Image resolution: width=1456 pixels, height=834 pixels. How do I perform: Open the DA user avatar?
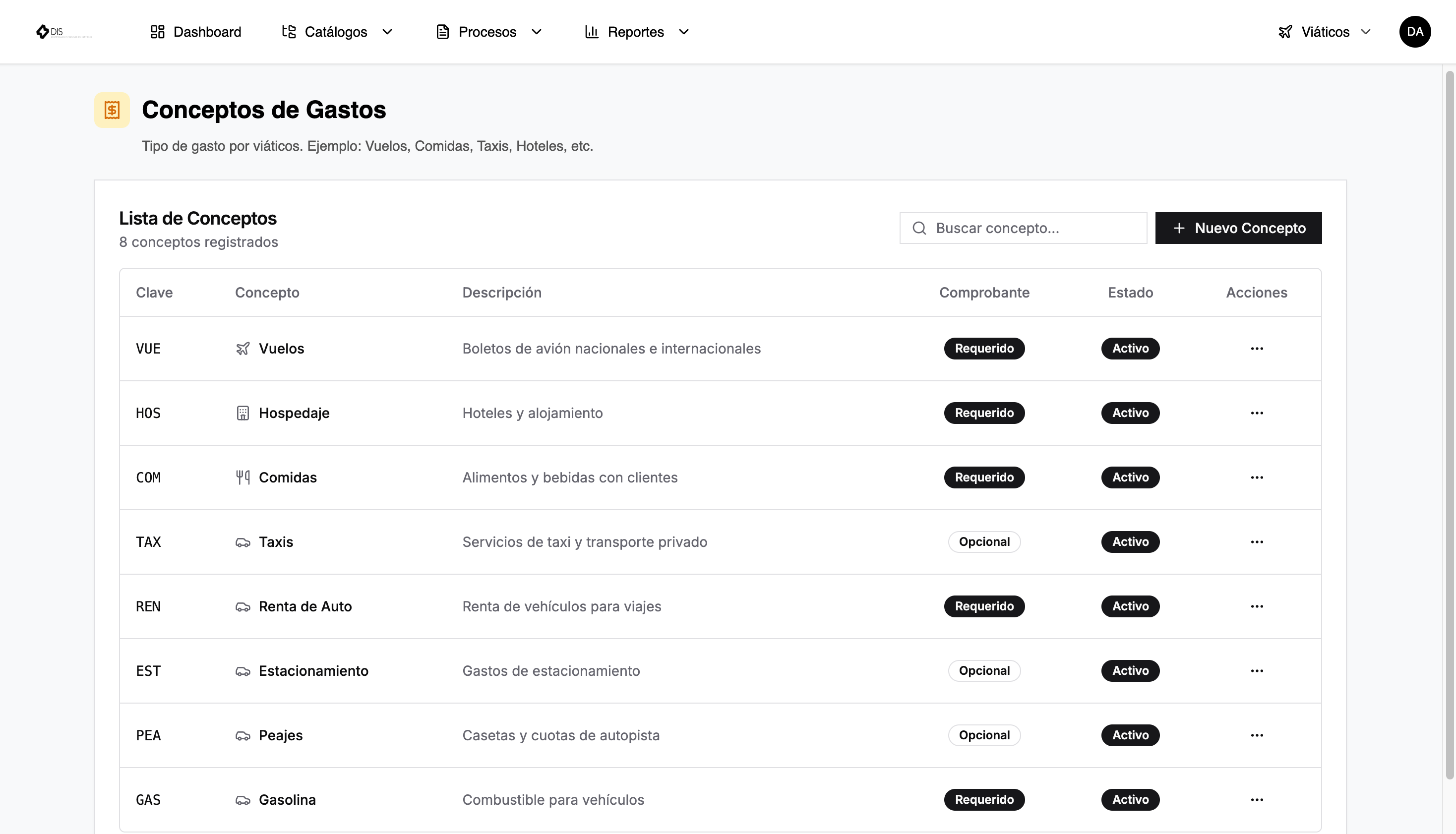pos(1415,32)
